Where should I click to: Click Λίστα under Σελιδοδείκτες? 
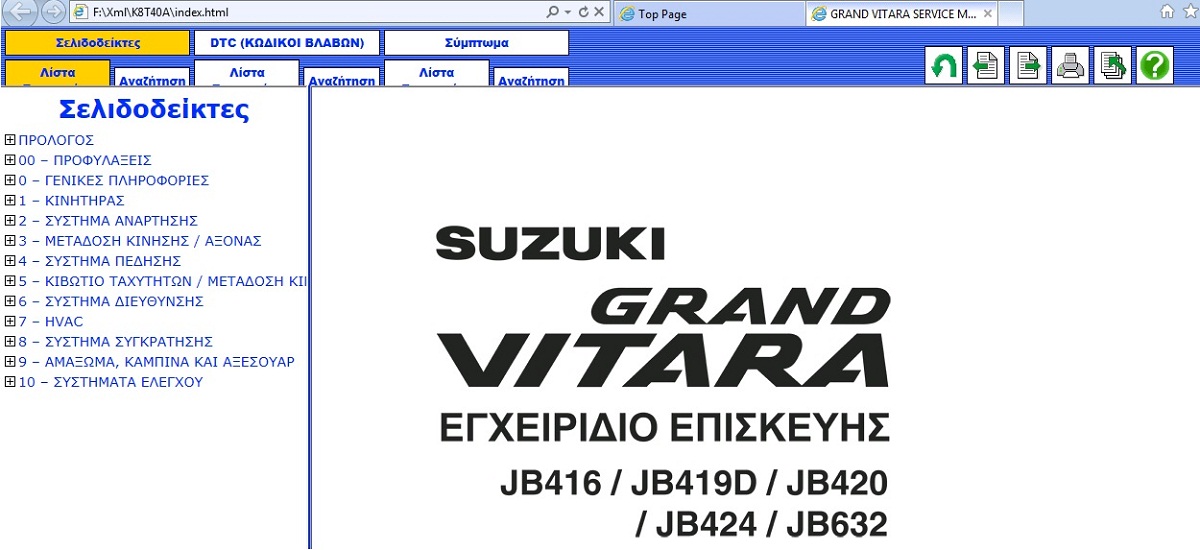[x=57, y=73]
